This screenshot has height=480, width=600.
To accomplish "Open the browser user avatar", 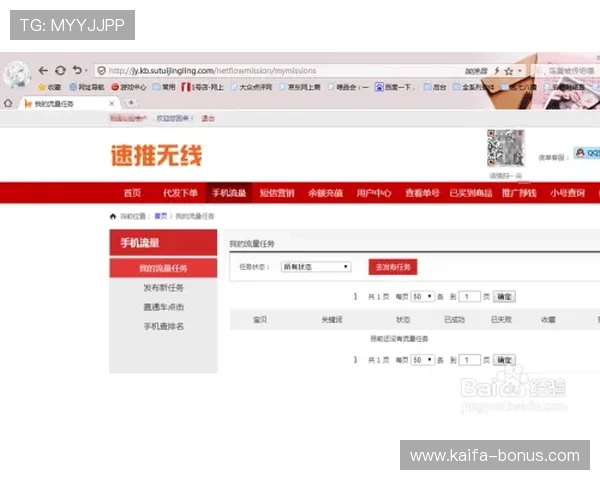I will point(17,75).
